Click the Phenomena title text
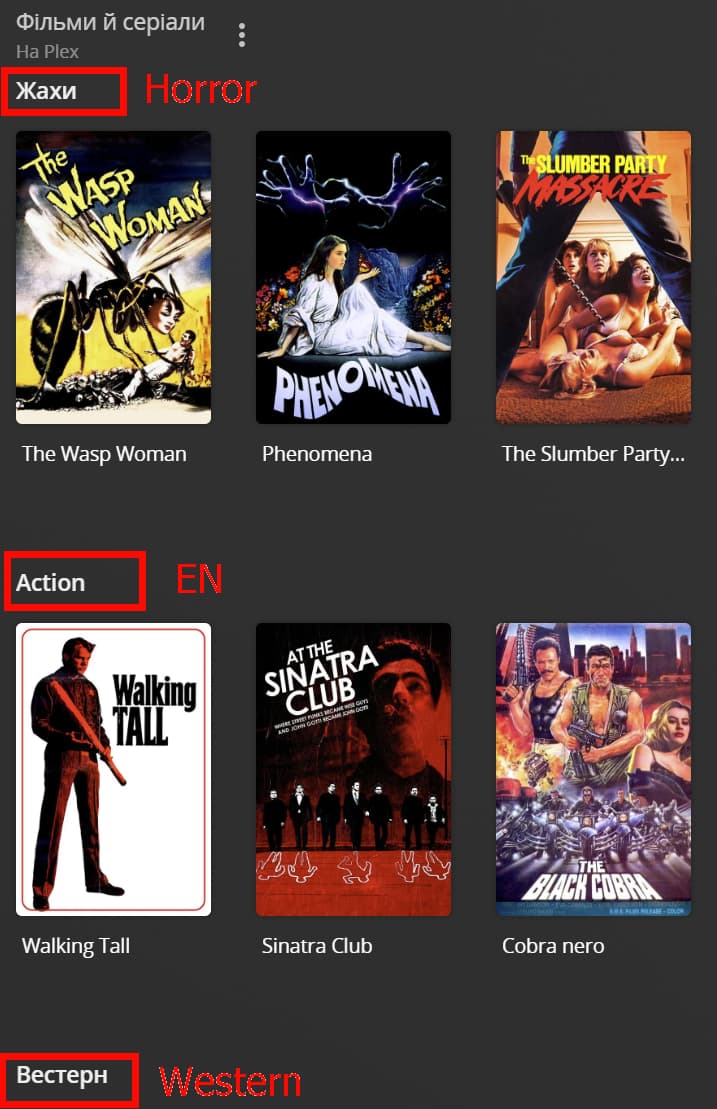717x1109 pixels. point(317,454)
